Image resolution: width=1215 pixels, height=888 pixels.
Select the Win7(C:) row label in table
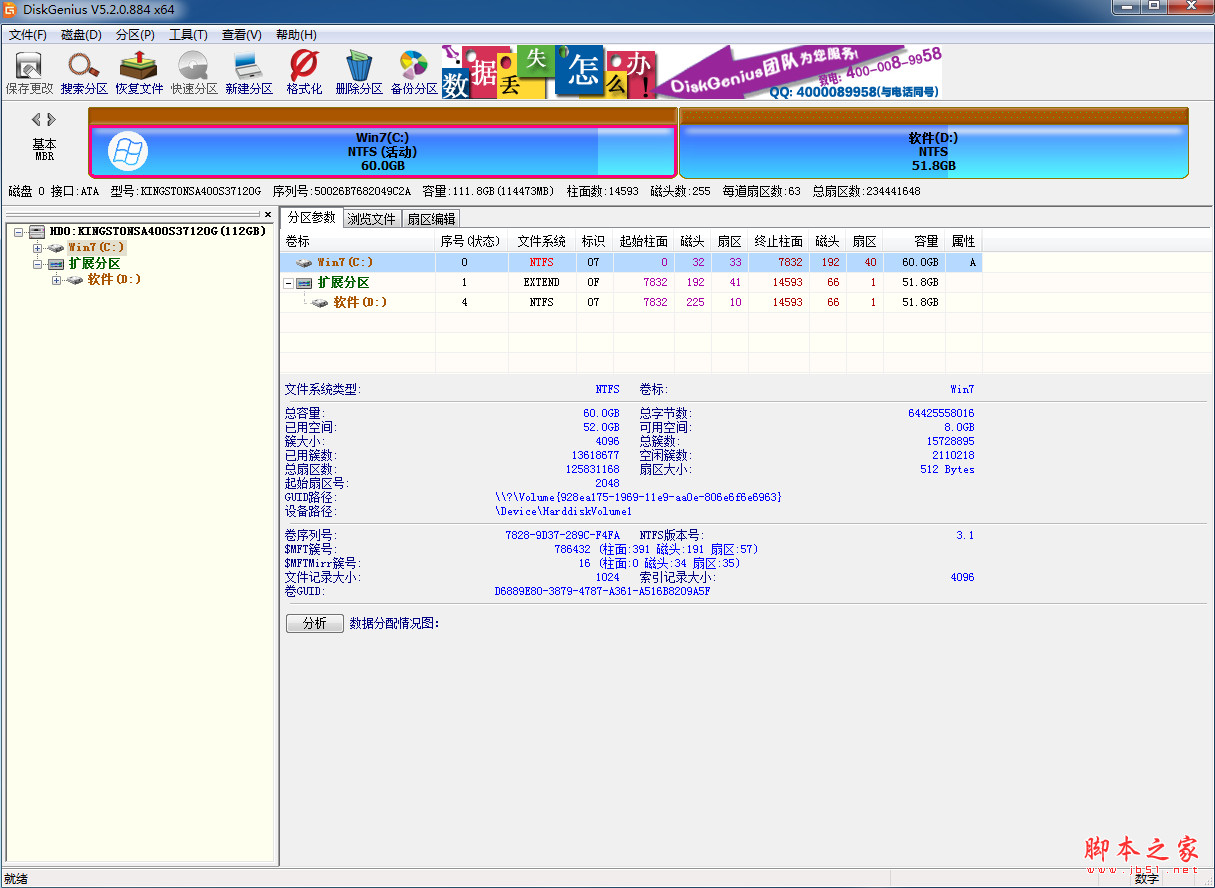pyautogui.click(x=345, y=263)
